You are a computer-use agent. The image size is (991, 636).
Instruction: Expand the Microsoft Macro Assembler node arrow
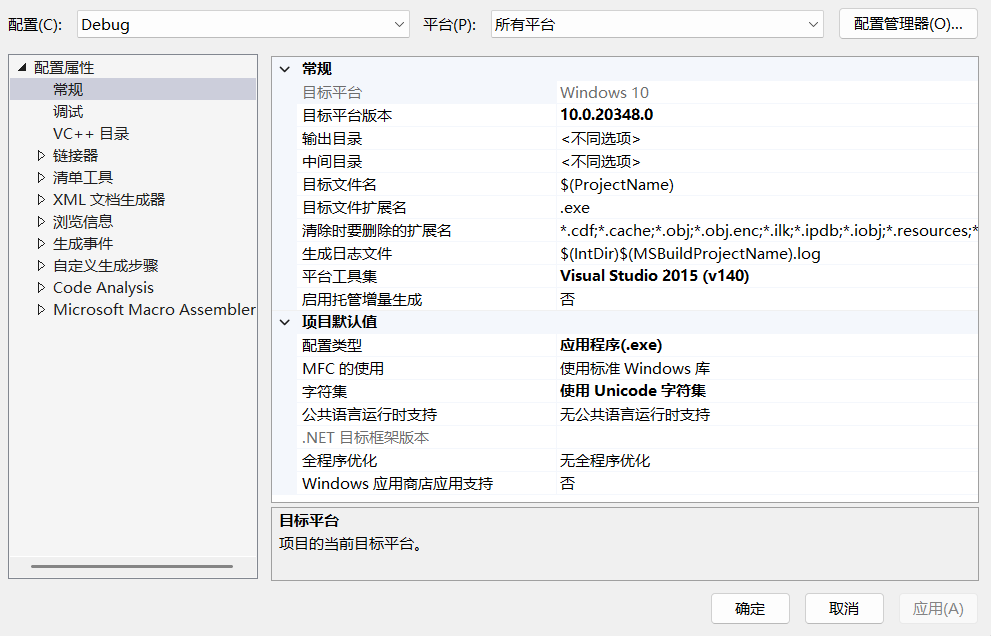[41, 310]
